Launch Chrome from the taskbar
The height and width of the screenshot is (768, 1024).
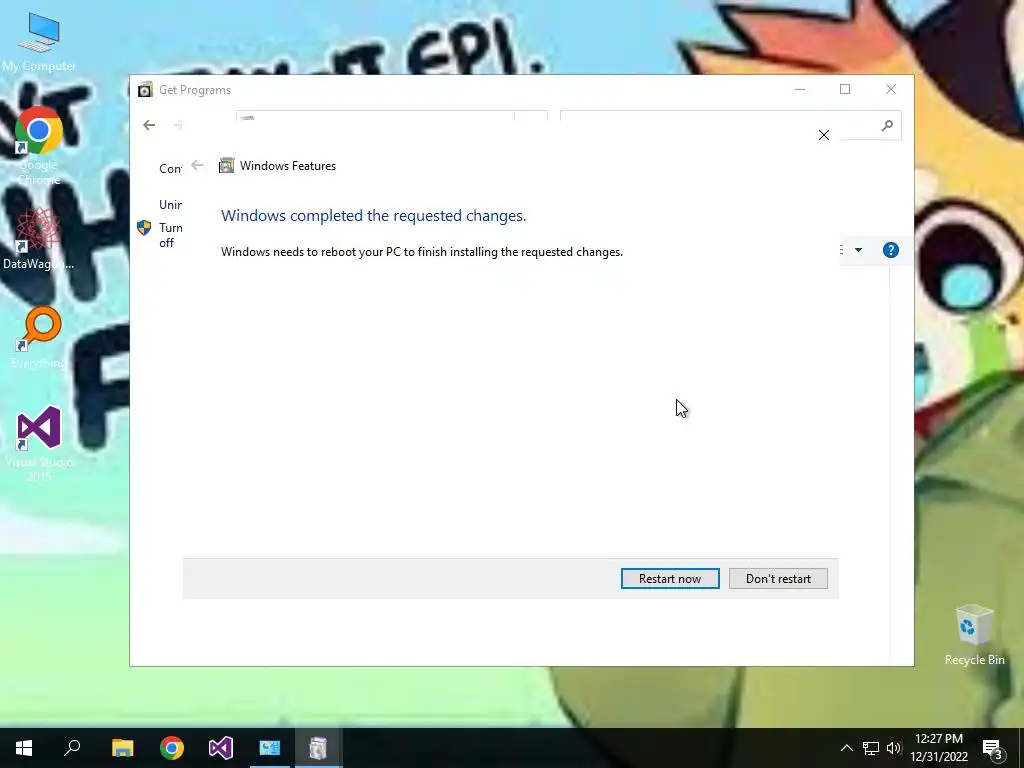click(172, 748)
